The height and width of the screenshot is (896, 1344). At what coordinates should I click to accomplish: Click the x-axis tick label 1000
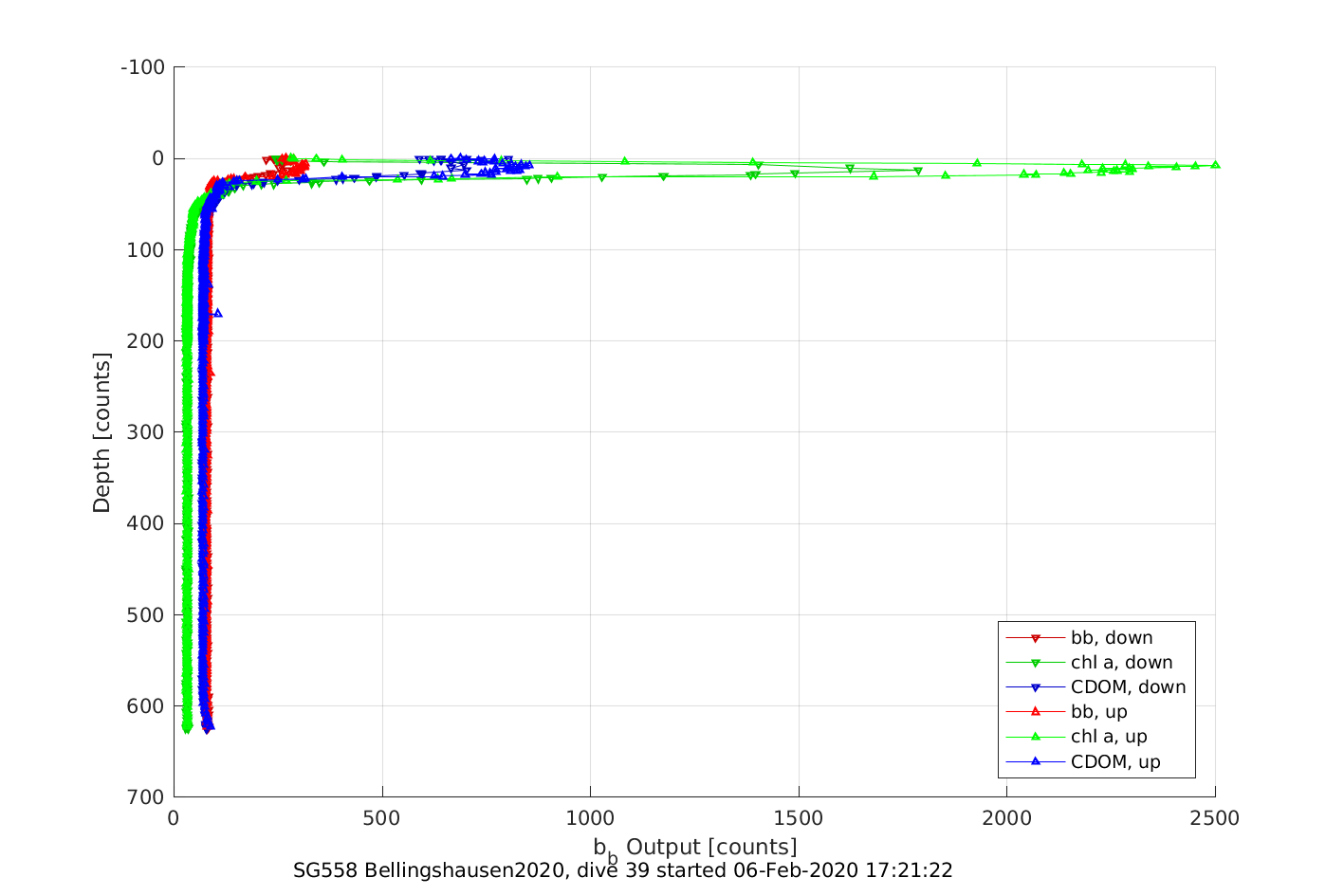[x=590, y=818]
